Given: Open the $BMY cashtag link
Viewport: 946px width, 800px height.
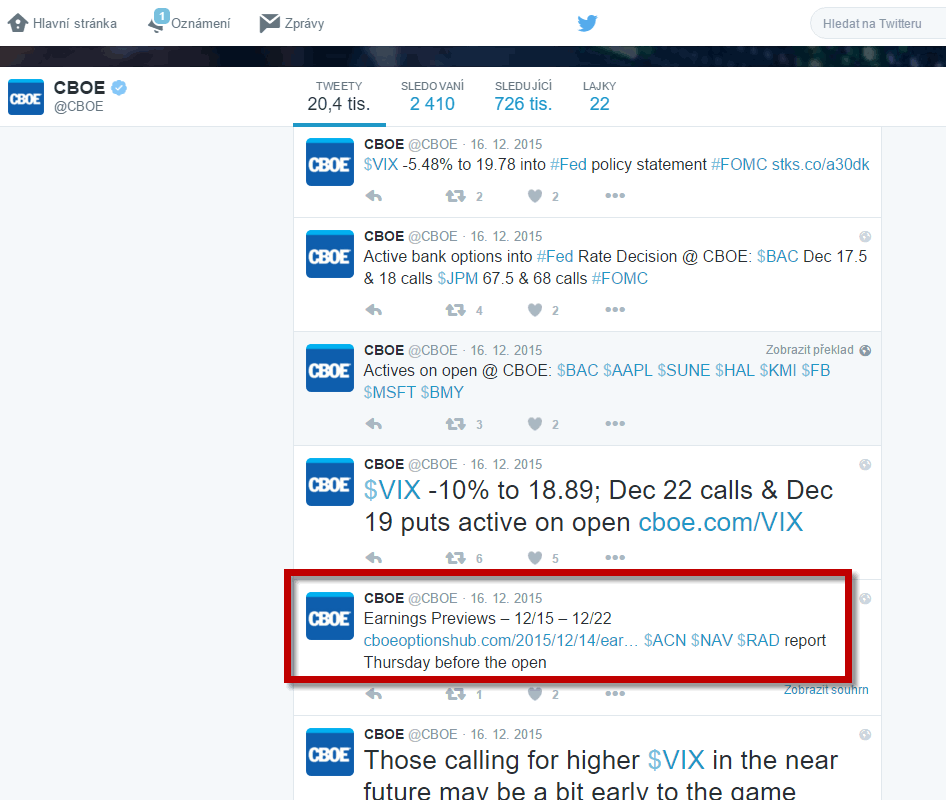Looking at the screenshot, I should [442, 393].
